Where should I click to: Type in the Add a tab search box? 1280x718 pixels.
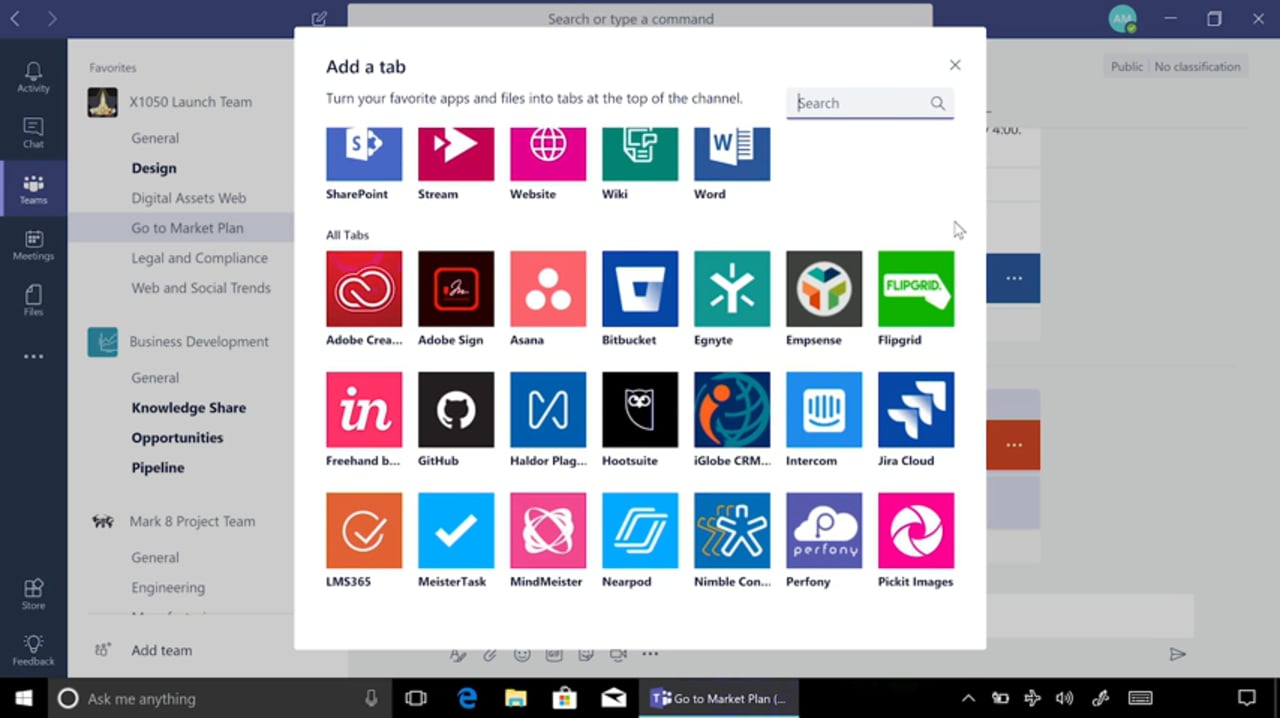(862, 103)
